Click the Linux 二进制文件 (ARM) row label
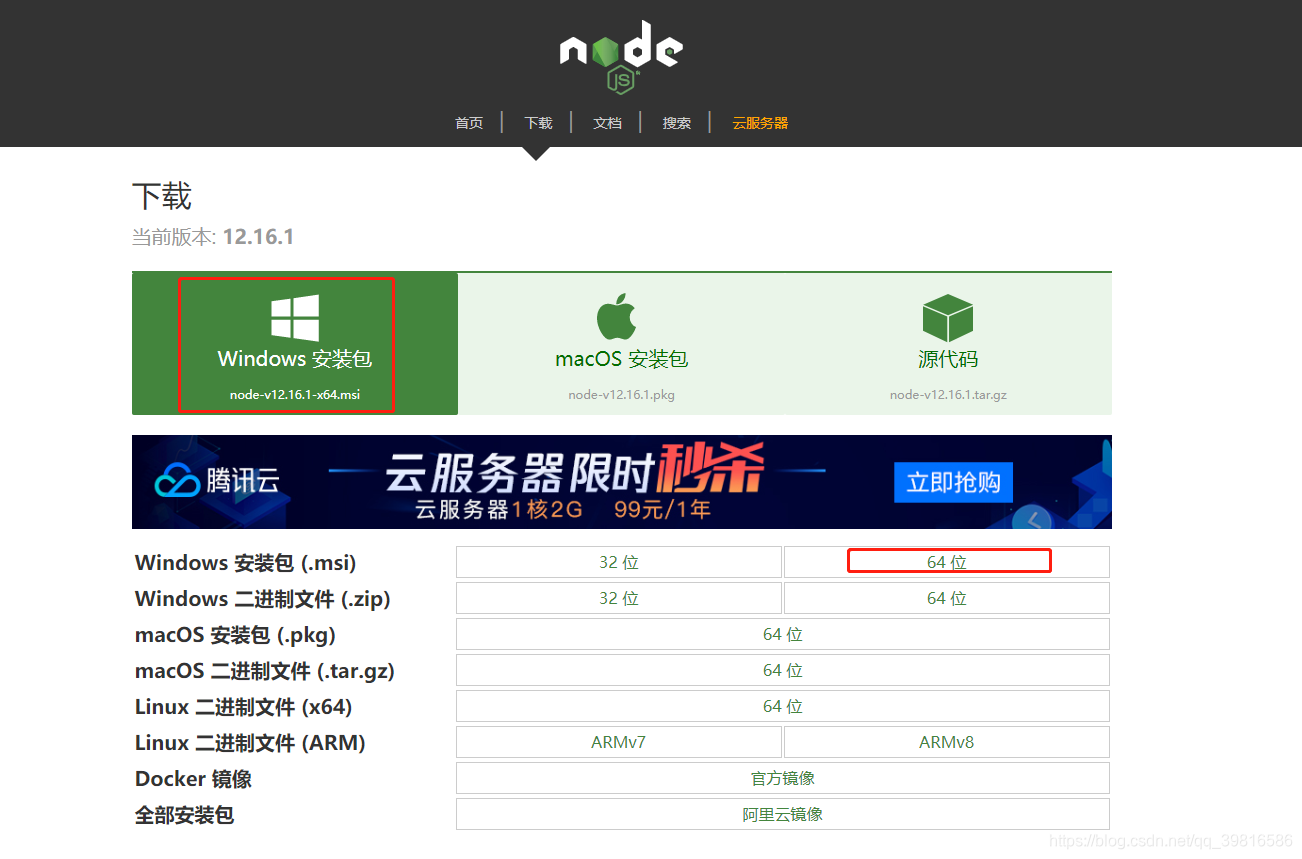Screen dimensions: 1302x859 [x=250, y=742]
